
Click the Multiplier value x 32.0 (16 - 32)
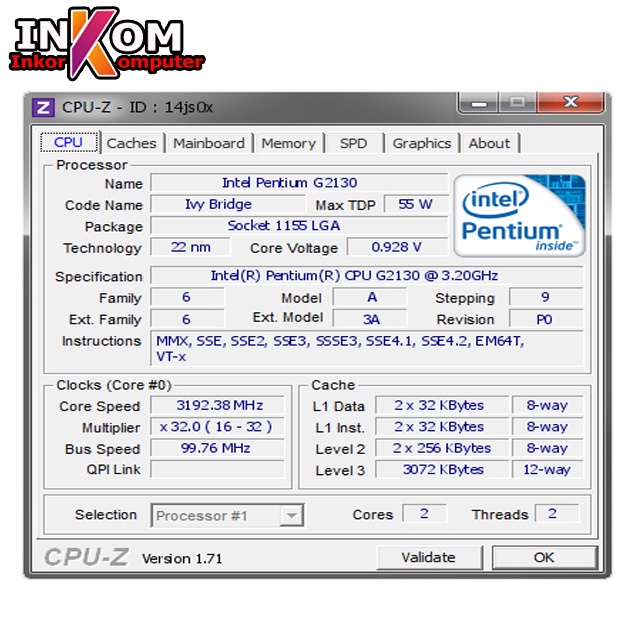(x=217, y=427)
